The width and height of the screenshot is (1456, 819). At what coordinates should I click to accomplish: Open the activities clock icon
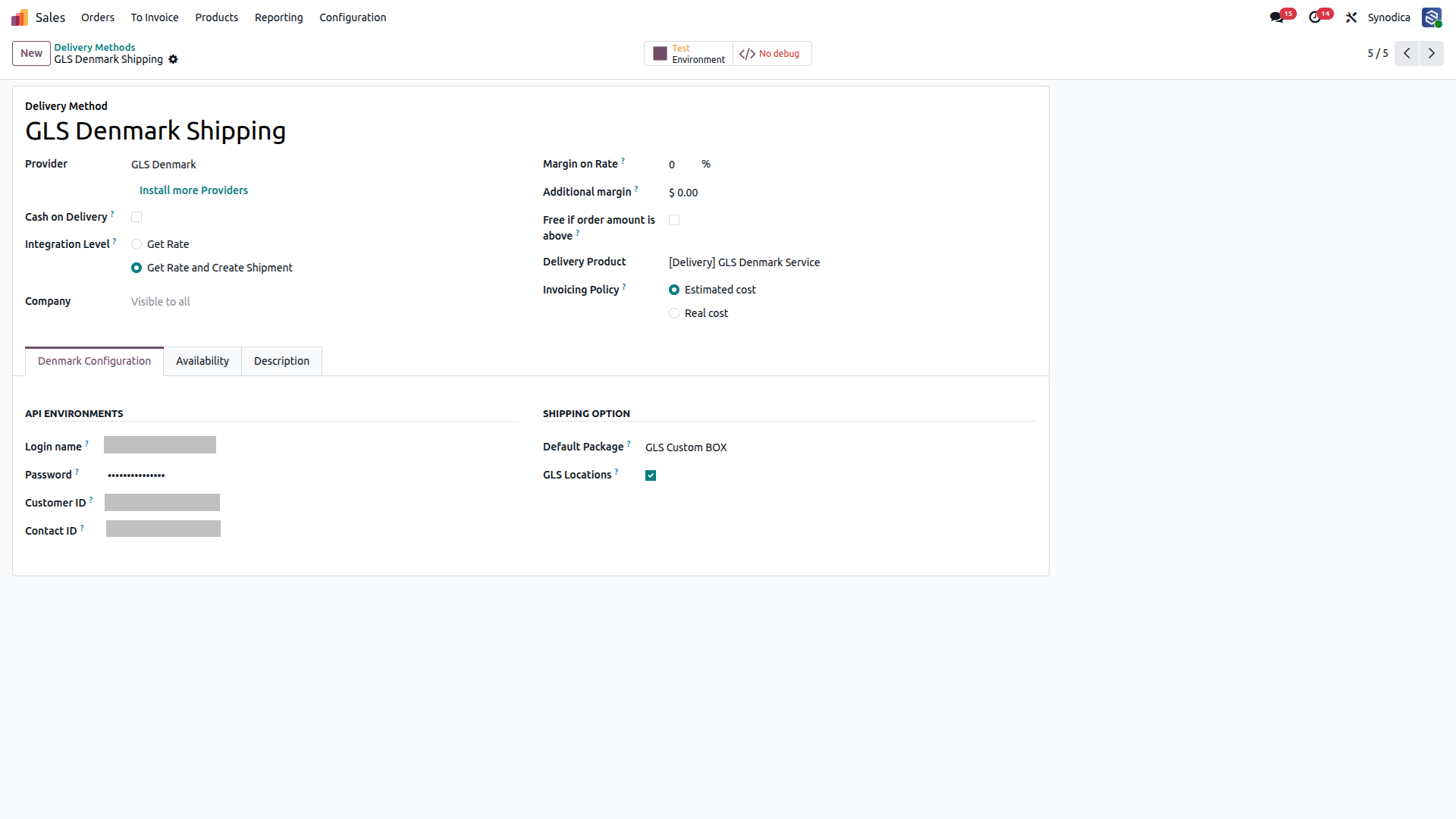click(x=1315, y=17)
